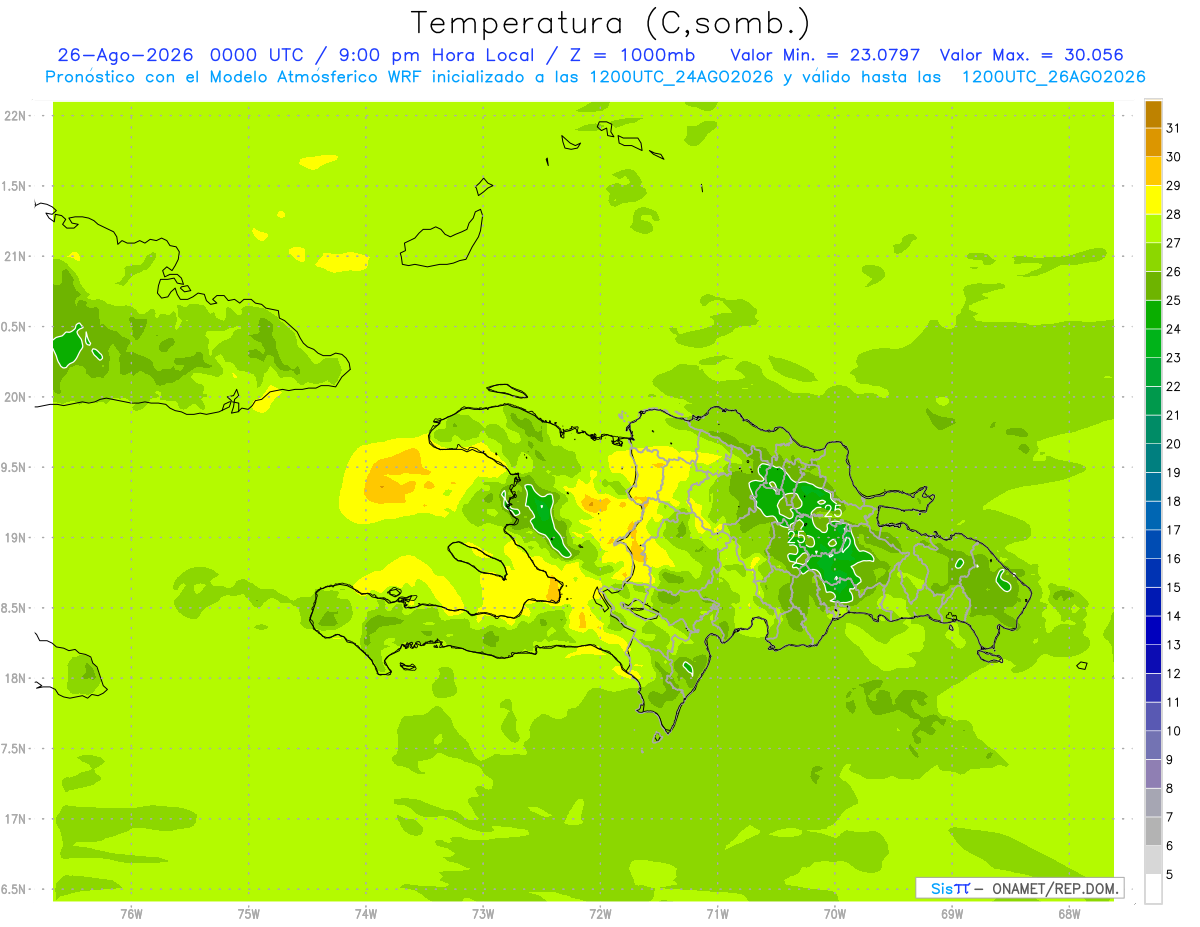Click the "20" label on the colorbar
This screenshot has height=927, width=1200.
(1174, 444)
